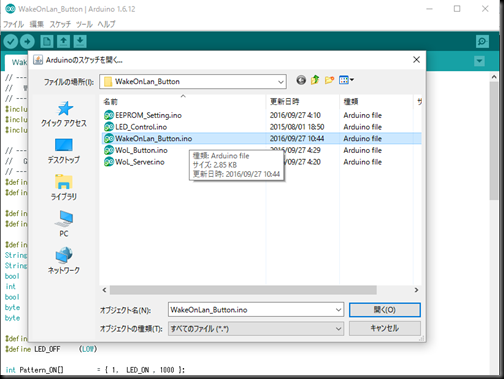Click the EEPROM_Setting.ino file icon

(109, 115)
